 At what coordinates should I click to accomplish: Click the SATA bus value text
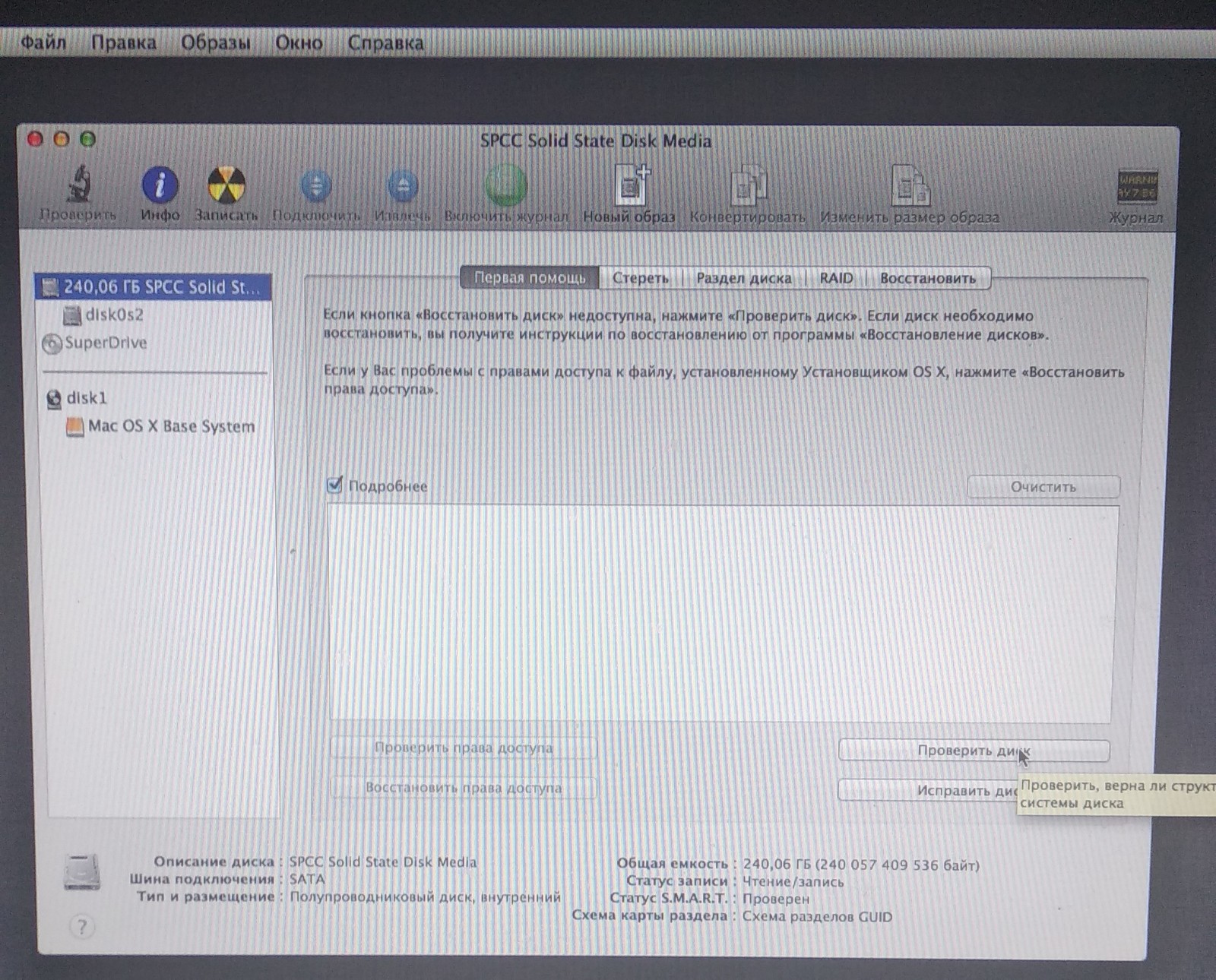click(307, 879)
